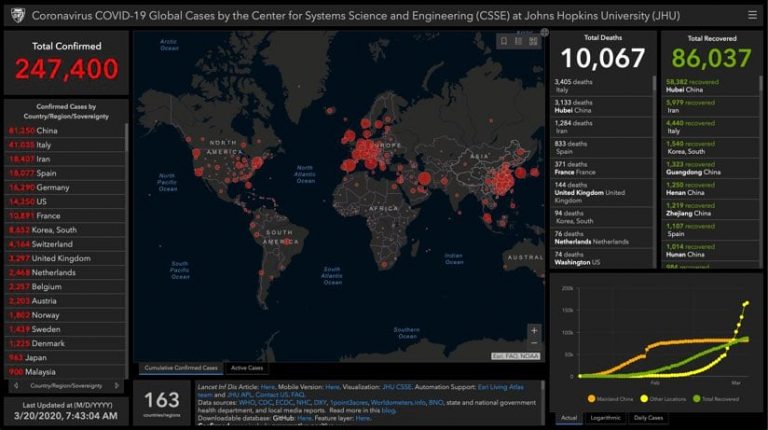The width and height of the screenshot is (768, 430).
Task: Zoom out on the map with minus button
Action: pyautogui.click(x=534, y=342)
